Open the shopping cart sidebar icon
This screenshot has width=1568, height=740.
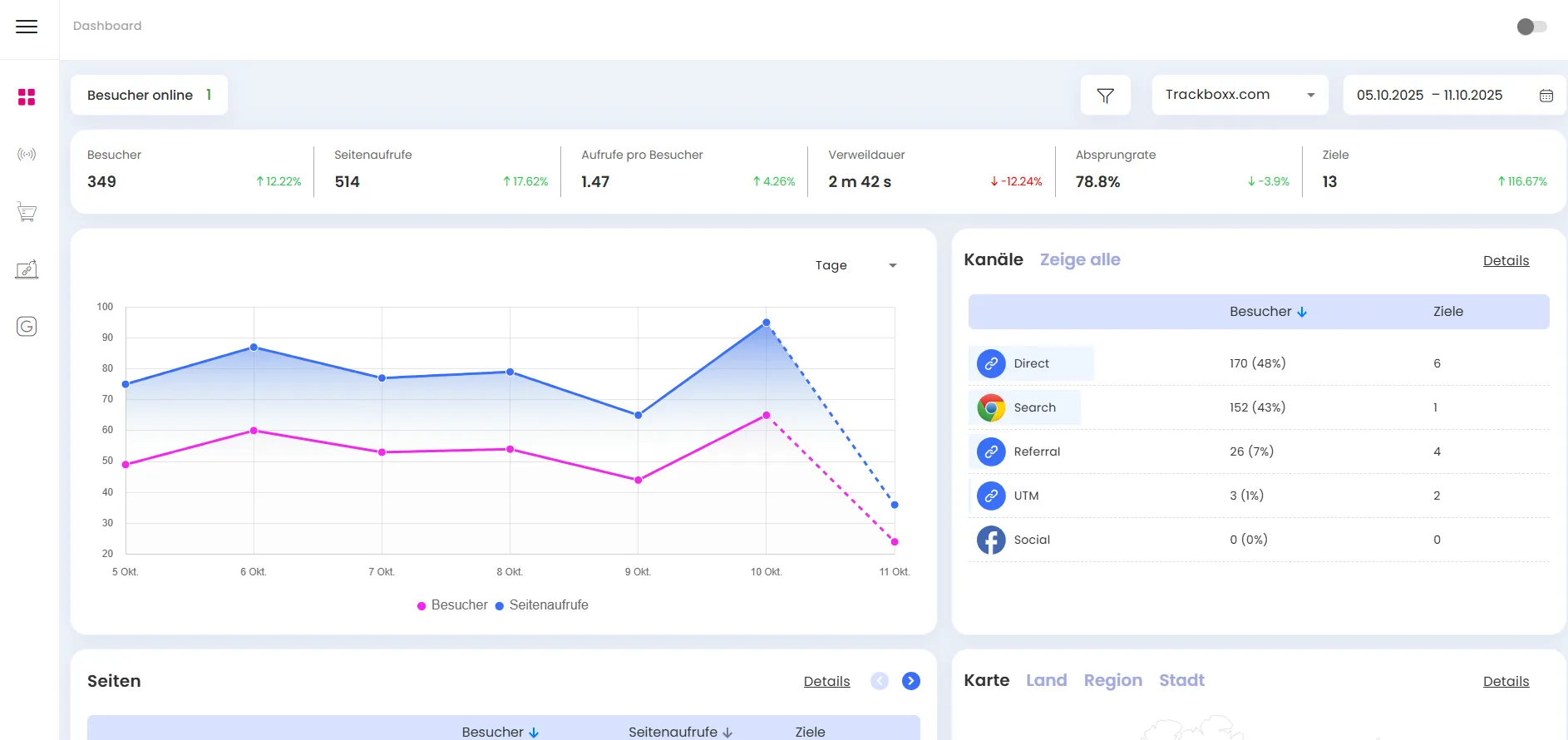pos(27,212)
